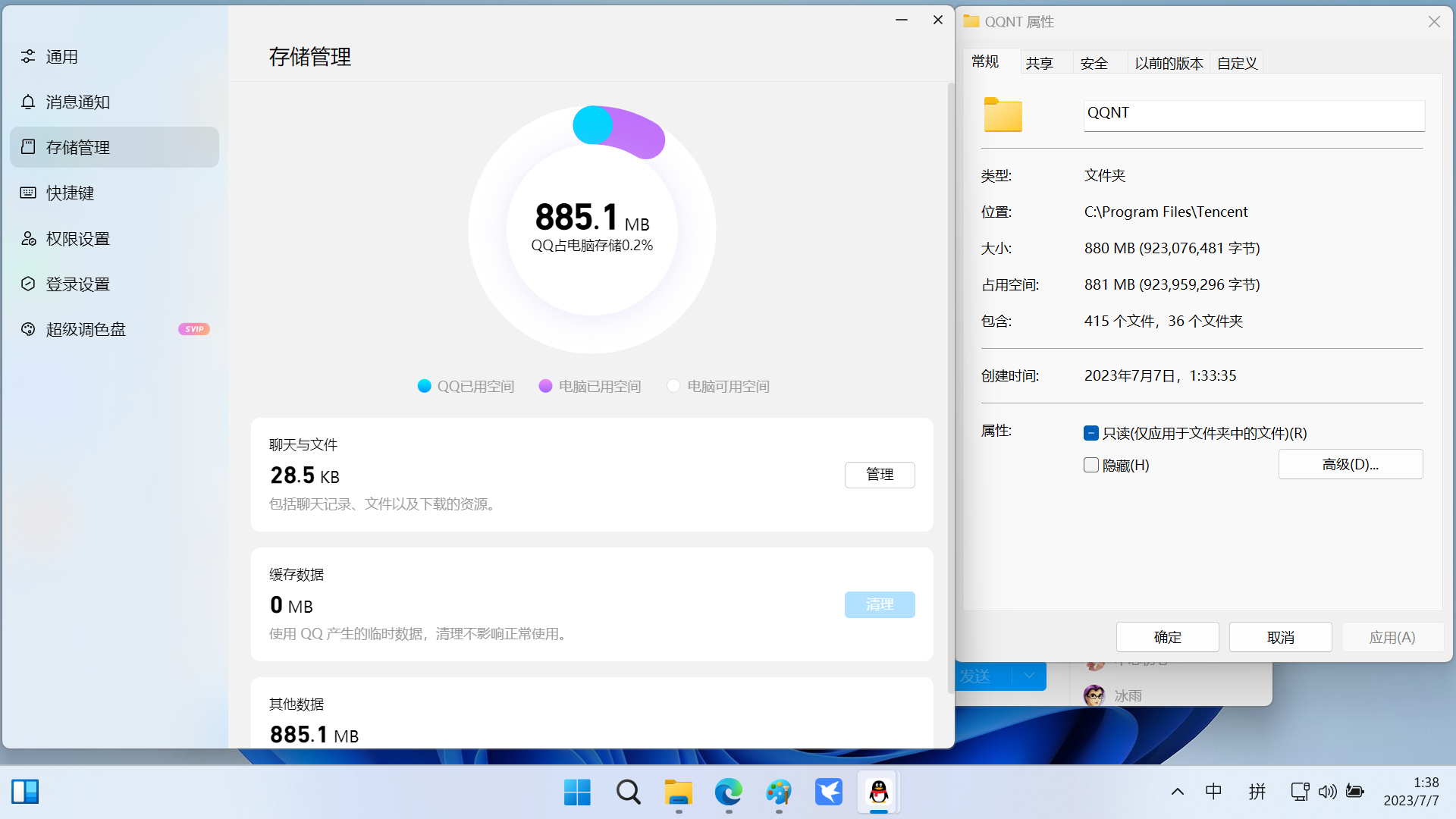Open Microsoft Edge from taskbar

[x=729, y=792]
